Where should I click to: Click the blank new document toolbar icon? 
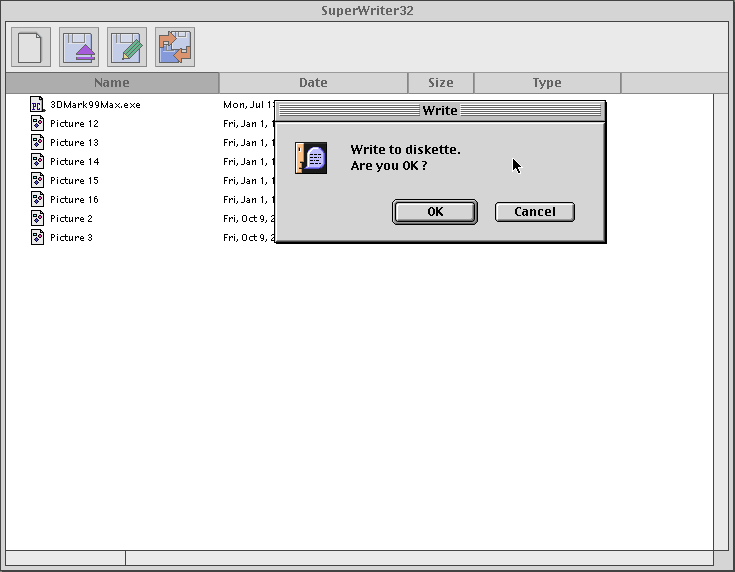click(30, 47)
